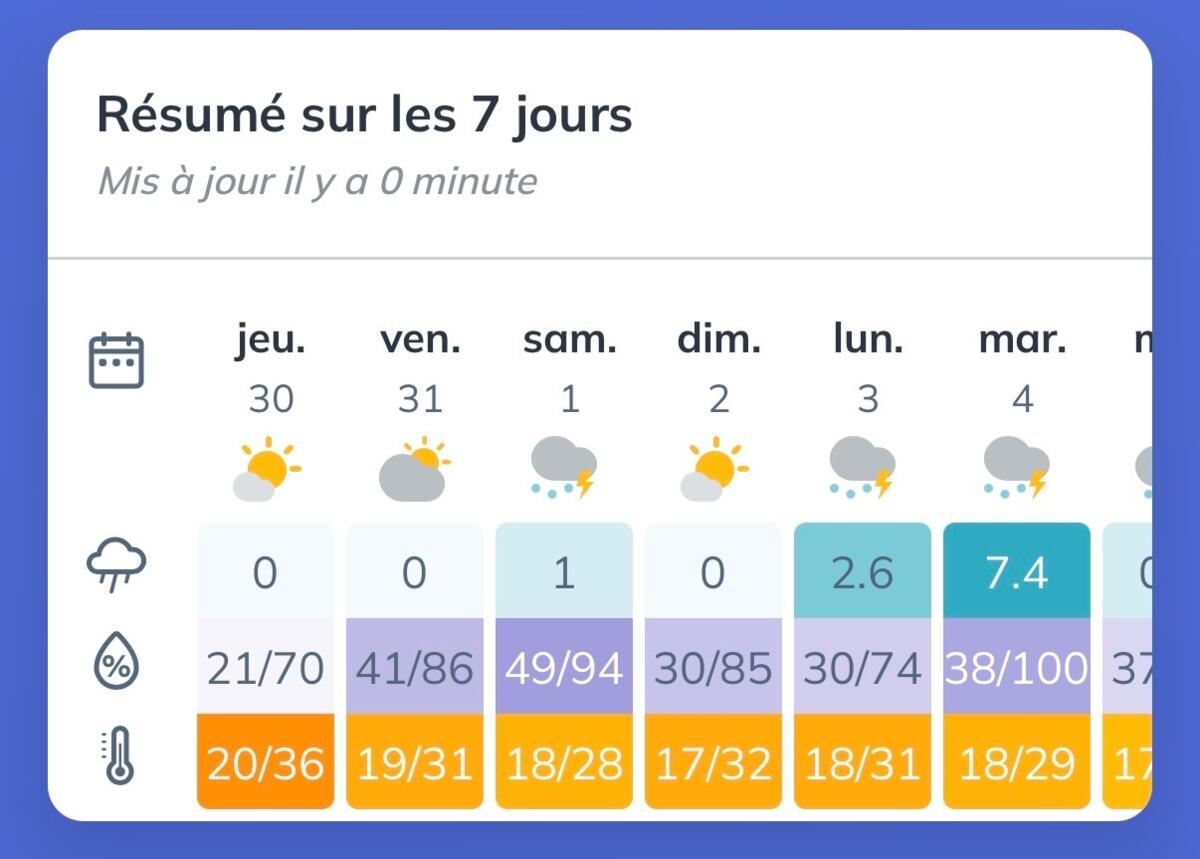
Task: Click the thermometer temperature icon
Action: click(x=118, y=757)
